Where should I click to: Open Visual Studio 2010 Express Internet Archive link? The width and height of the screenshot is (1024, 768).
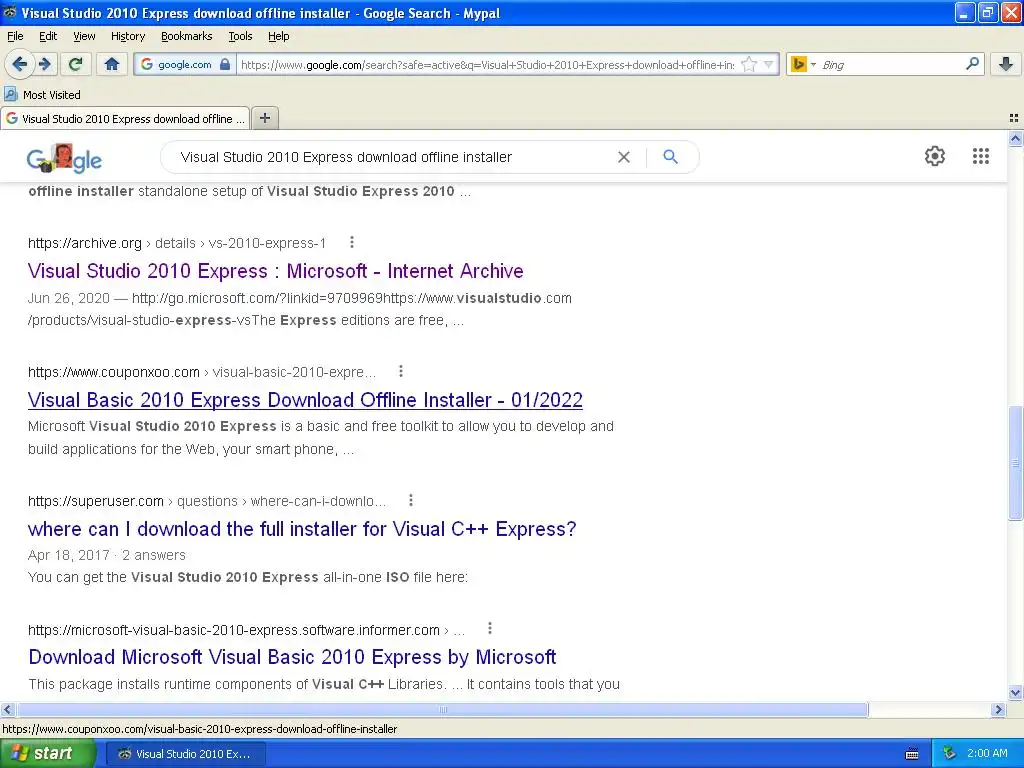click(276, 270)
